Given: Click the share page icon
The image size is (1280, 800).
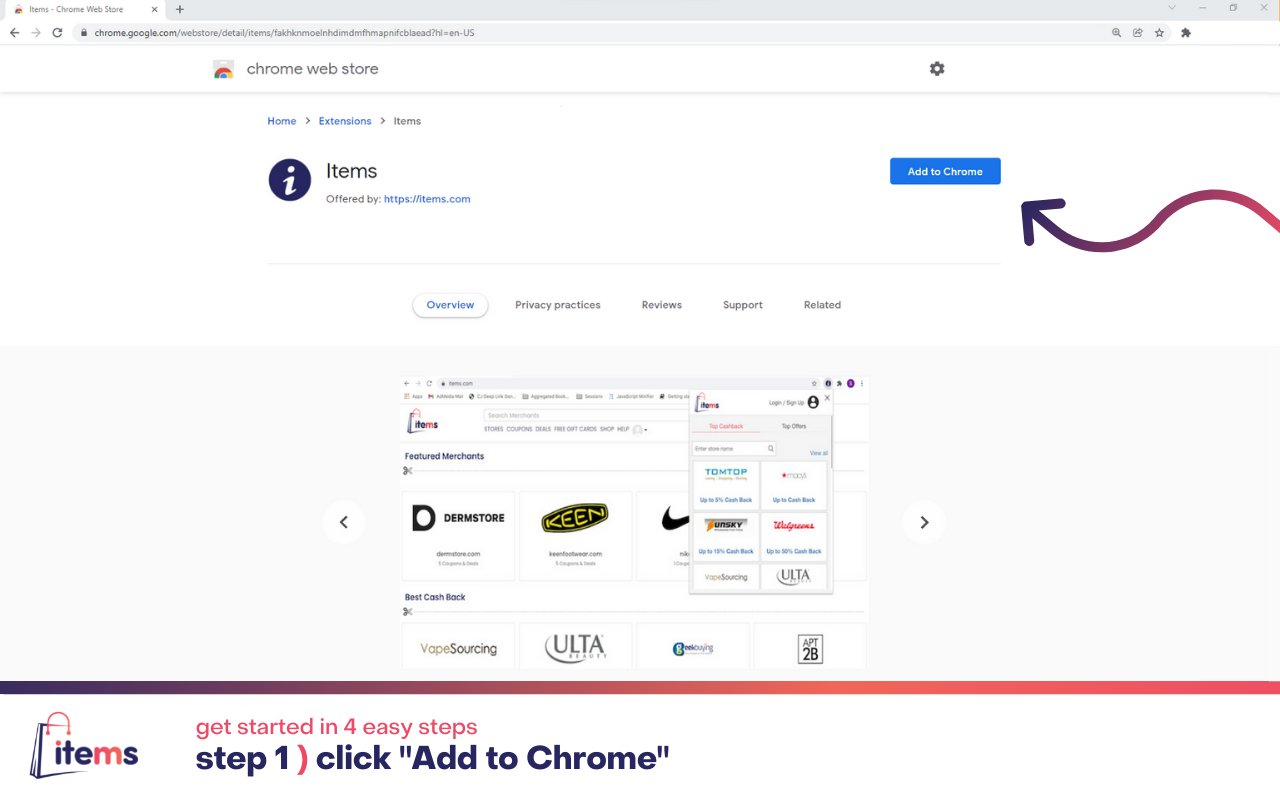Looking at the screenshot, I should [x=1138, y=33].
